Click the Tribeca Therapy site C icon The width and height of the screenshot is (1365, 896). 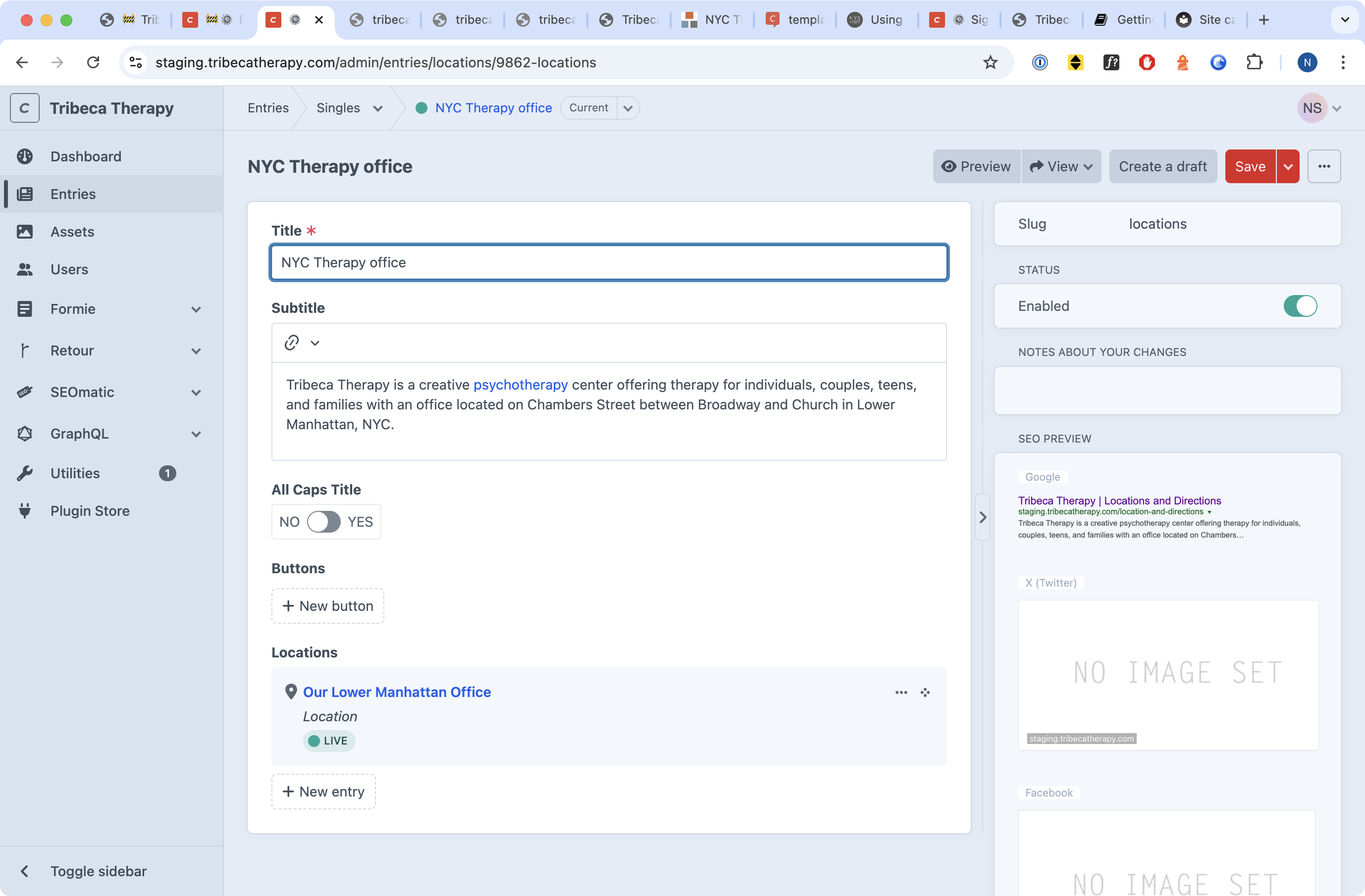25,108
